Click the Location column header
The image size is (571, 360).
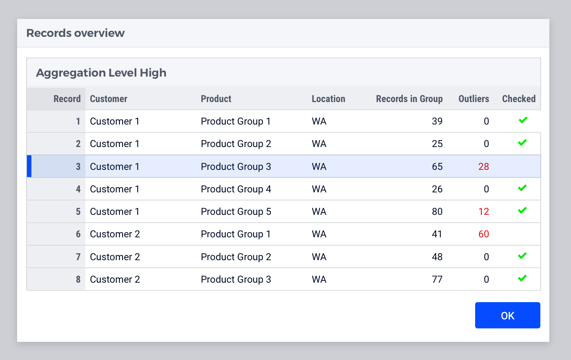pyautogui.click(x=328, y=99)
